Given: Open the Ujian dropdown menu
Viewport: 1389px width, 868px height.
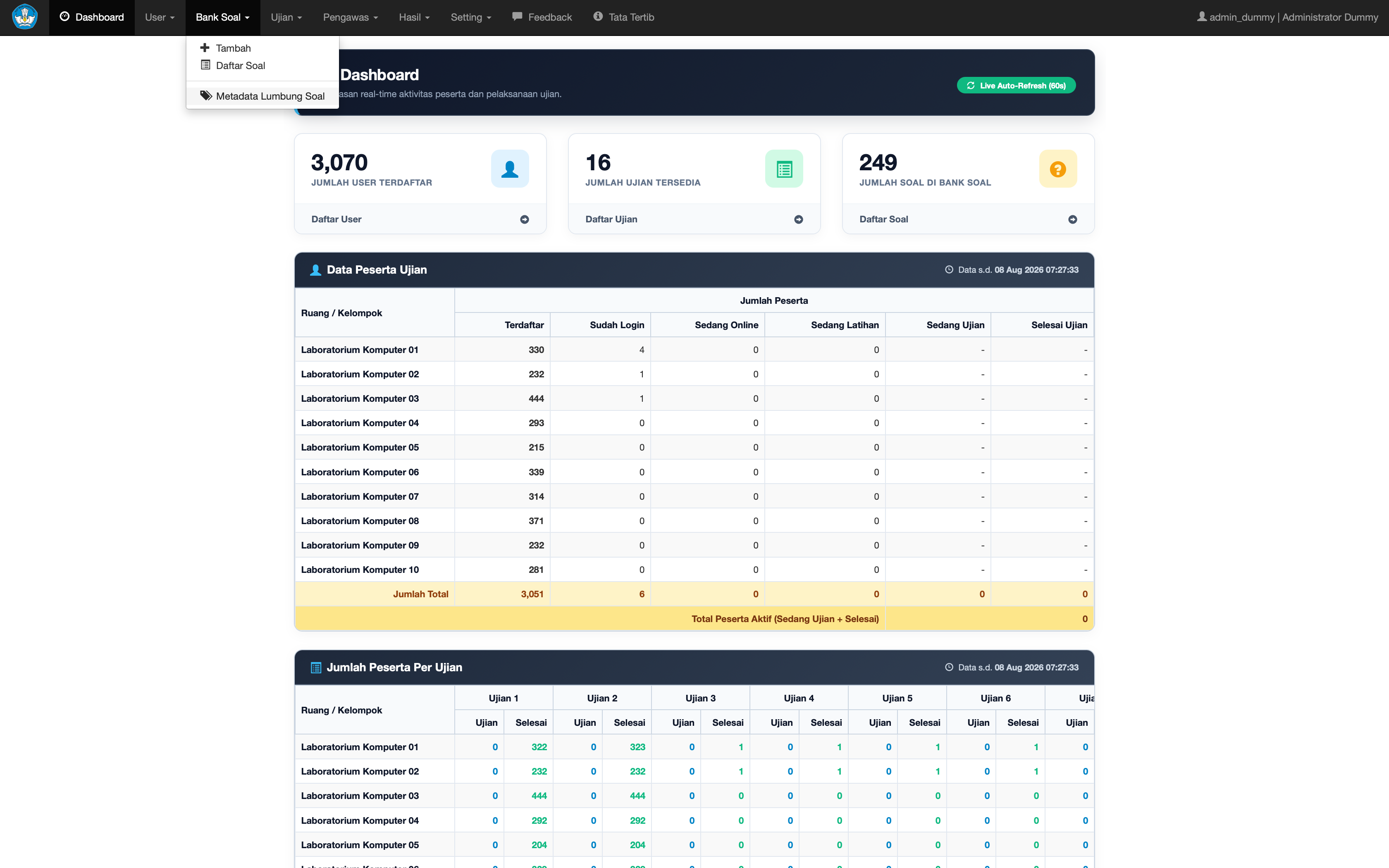Looking at the screenshot, I should coord(286,17).
